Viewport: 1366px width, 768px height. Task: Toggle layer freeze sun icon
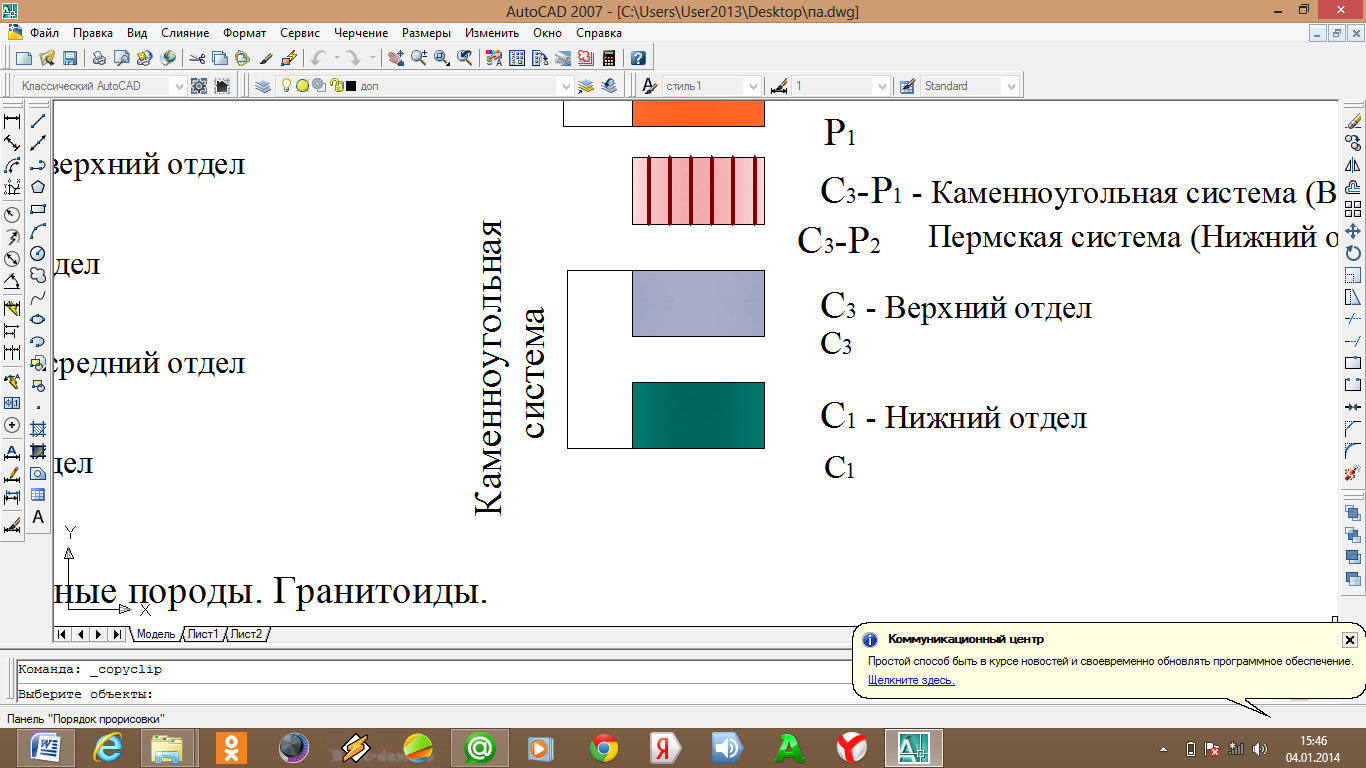pos(302,86)
